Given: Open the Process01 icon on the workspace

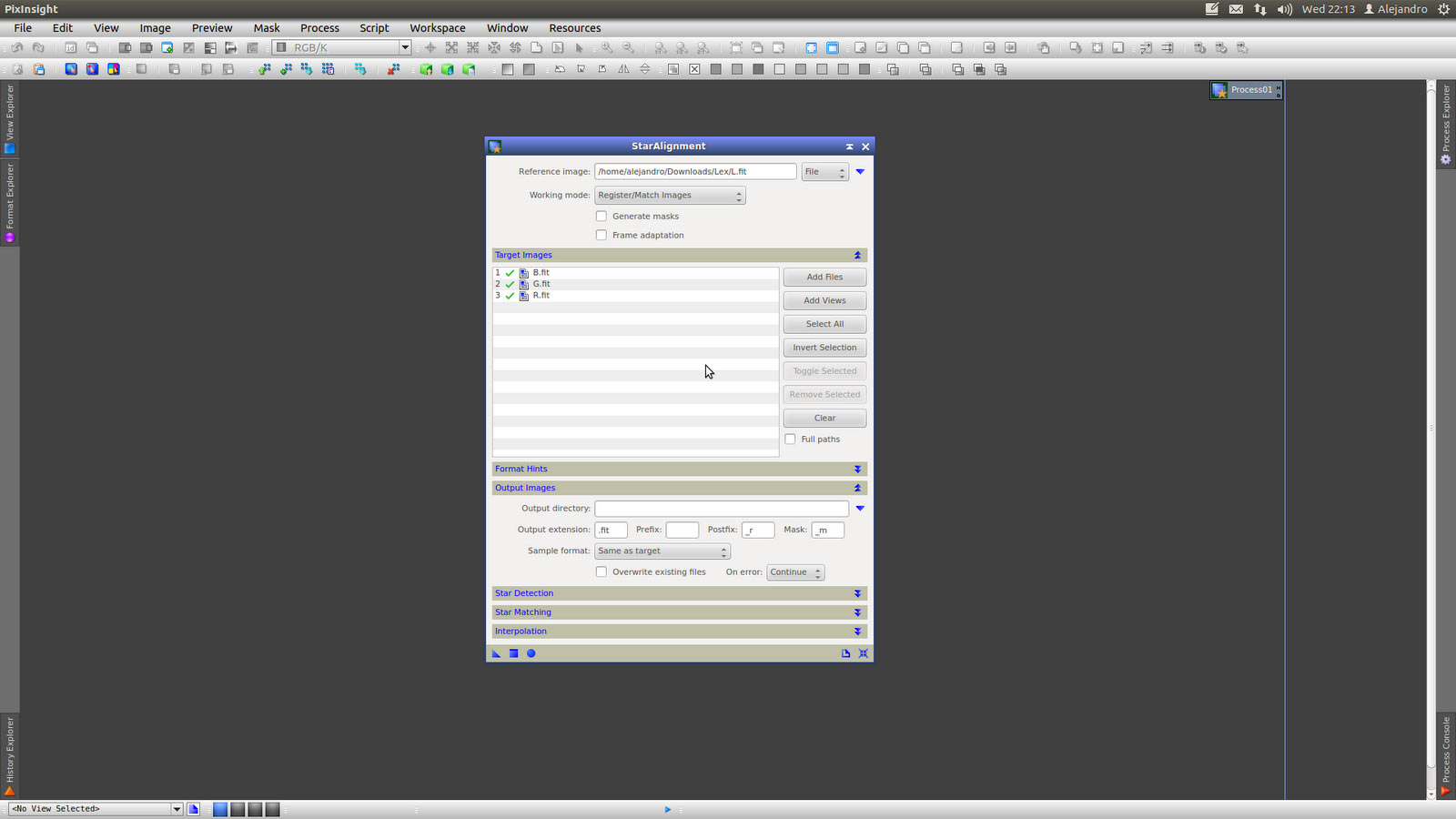Looking at the screenshot, I should coord(1246,89).
